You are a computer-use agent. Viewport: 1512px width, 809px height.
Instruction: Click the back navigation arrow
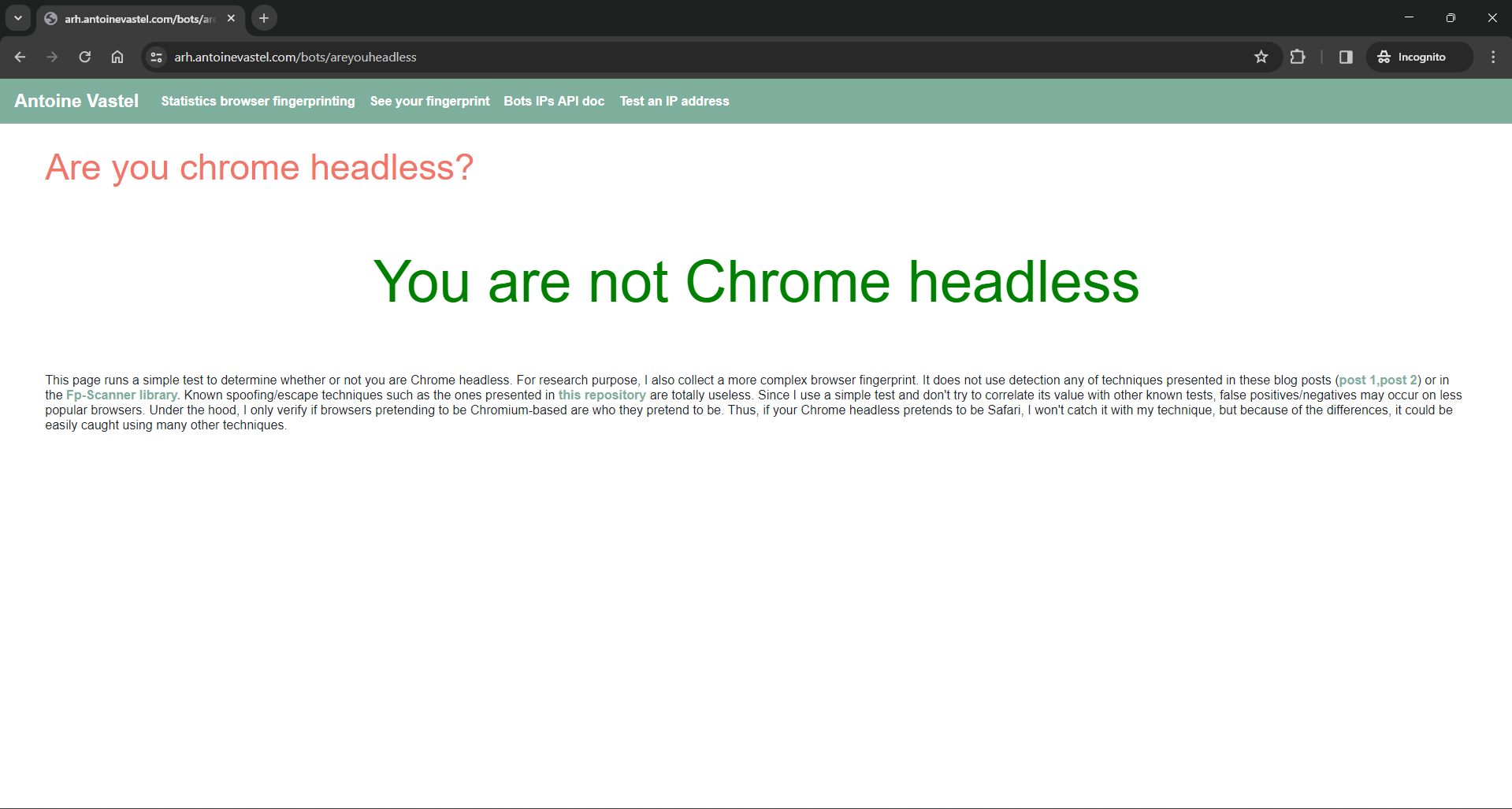pos(20,57)
